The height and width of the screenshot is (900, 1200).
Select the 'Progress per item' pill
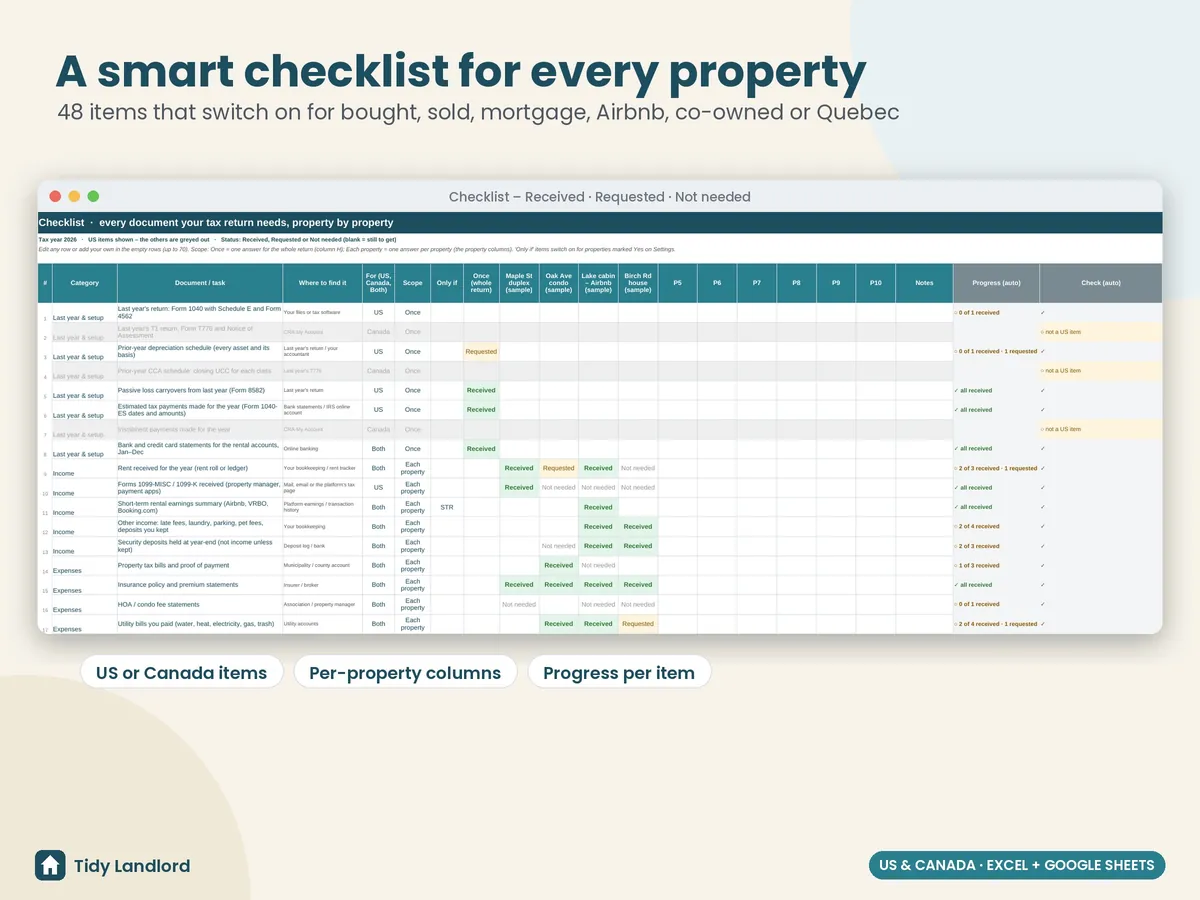point(619,673)
